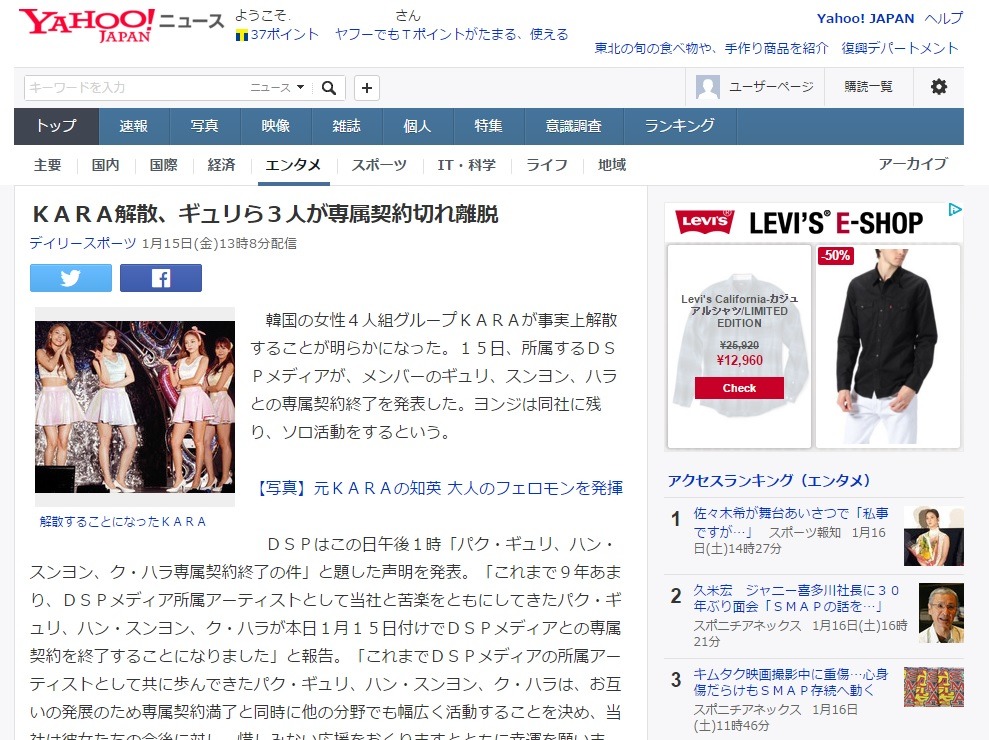Open ranking 2 久米宏 article
Viewport: 989px width, 740px height.
[797, 598]
